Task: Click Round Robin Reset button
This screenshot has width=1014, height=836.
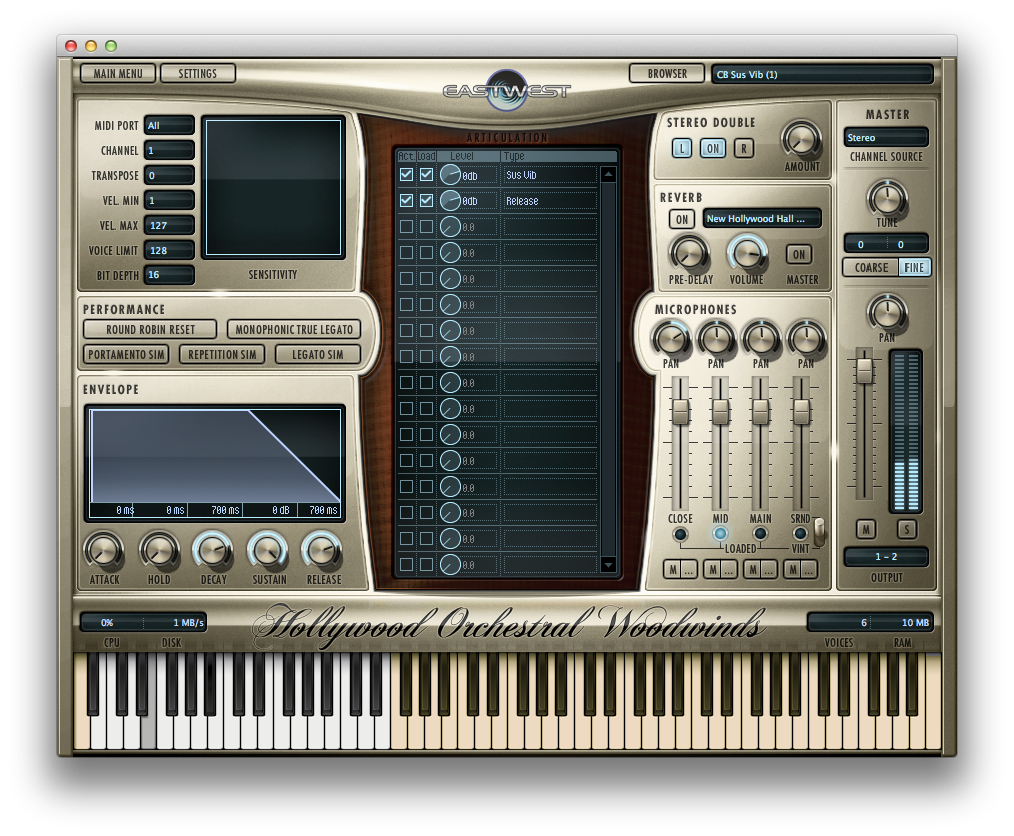Action: pos(150,330)
